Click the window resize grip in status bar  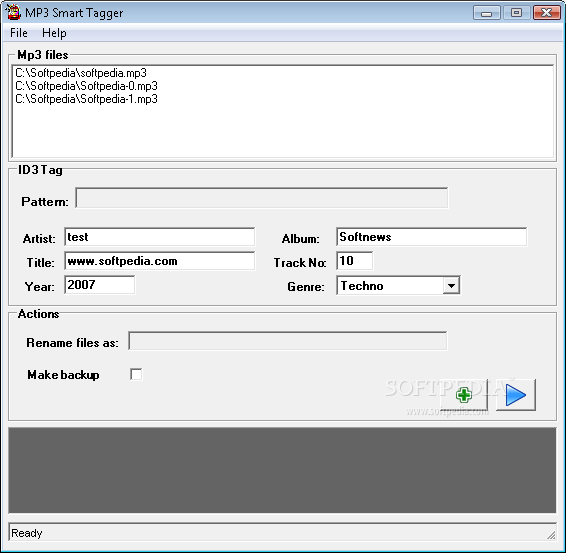[551, 535]
